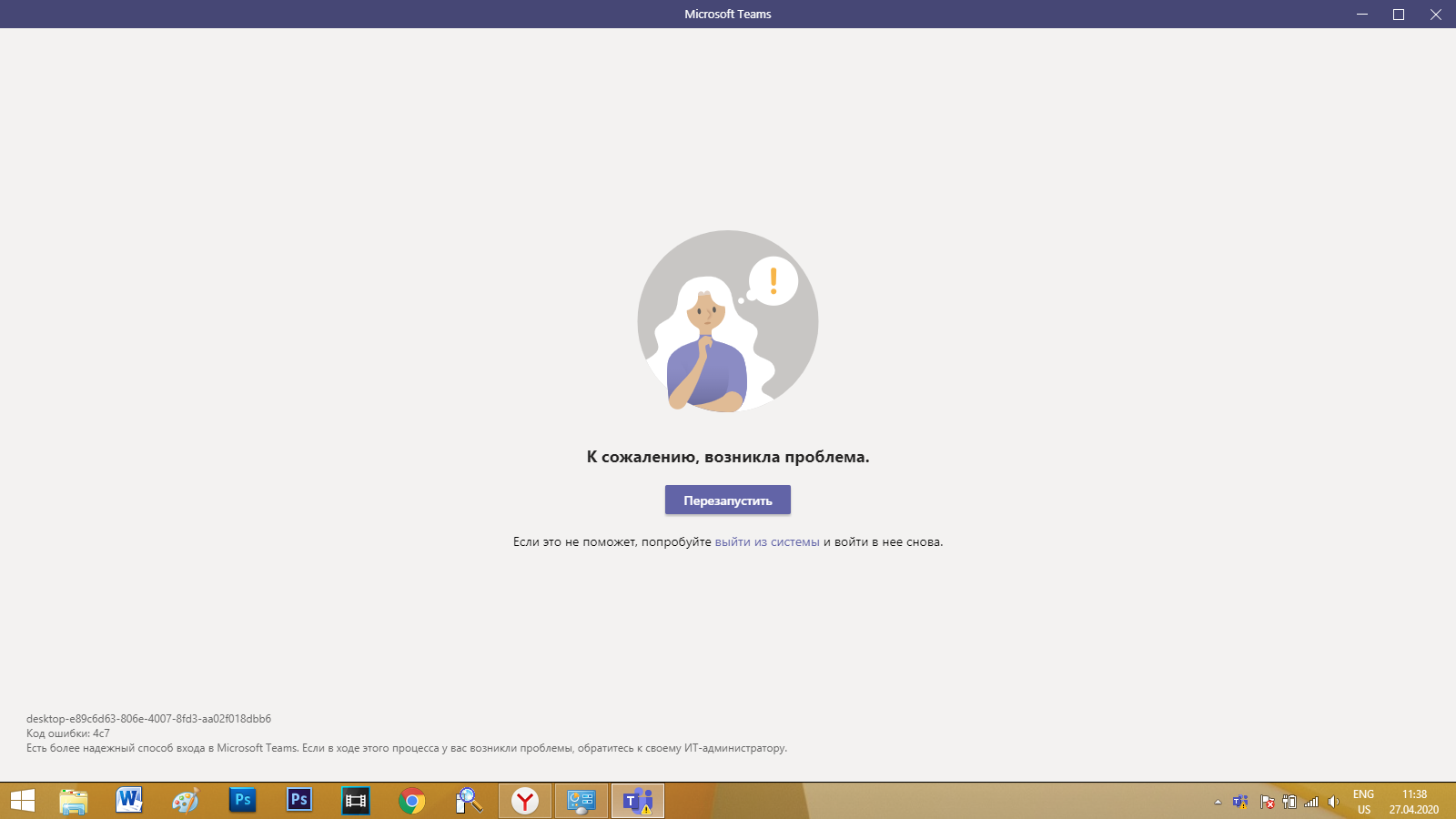Viewport: 1456px width, 819px height.
Task: Launch Google Chrome from the taskbar
Action: (412, 801)
